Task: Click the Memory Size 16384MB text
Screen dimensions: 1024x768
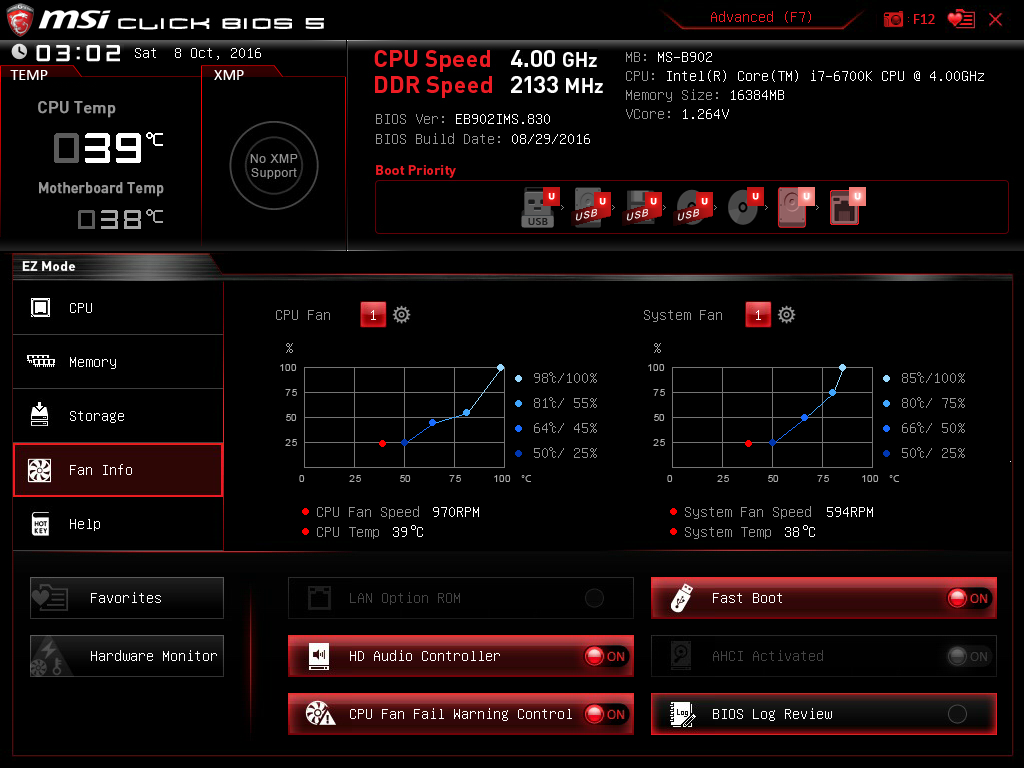Action: click(x=705, y=95)
